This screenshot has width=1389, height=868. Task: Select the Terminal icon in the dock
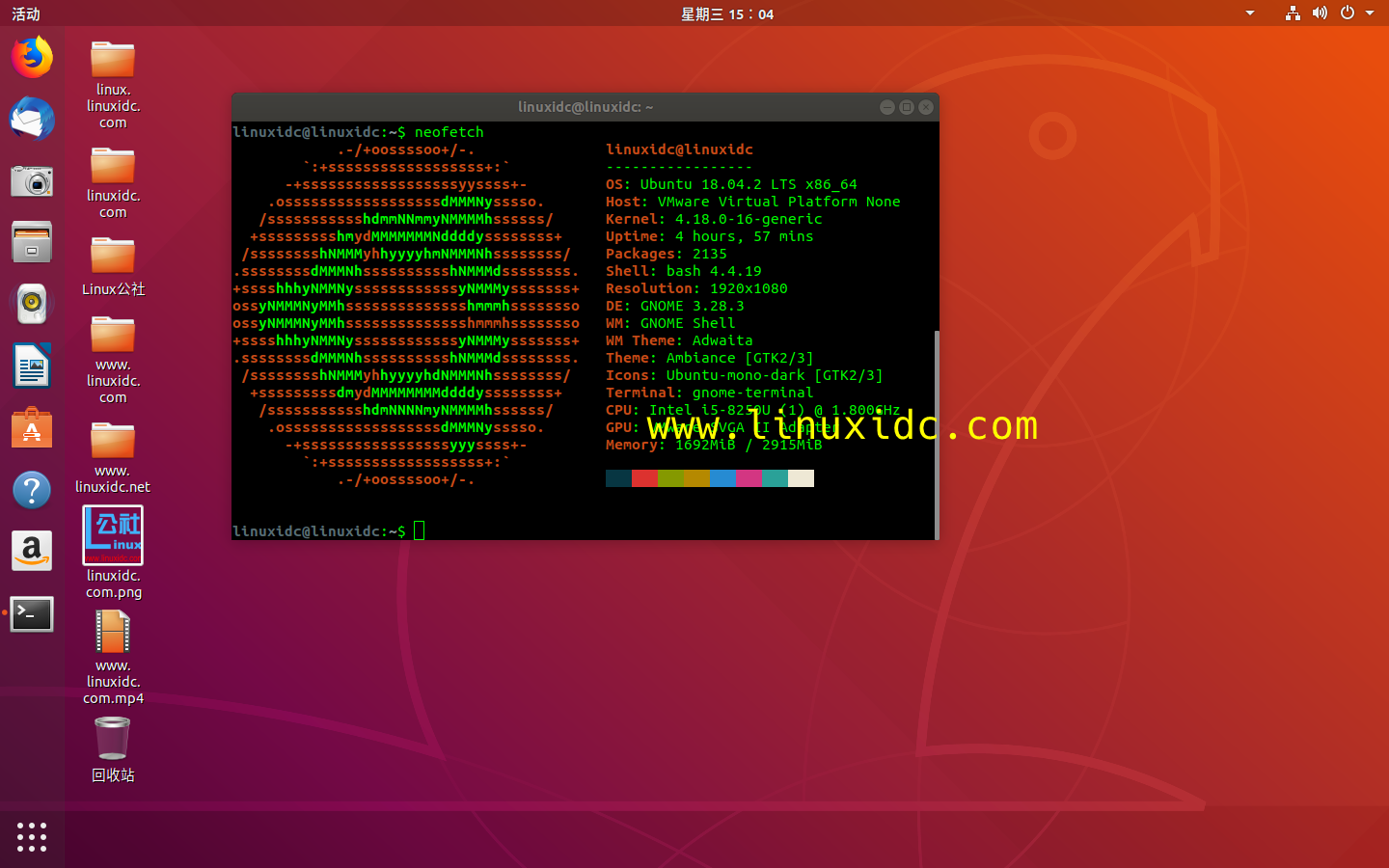[x=32, y=613]
